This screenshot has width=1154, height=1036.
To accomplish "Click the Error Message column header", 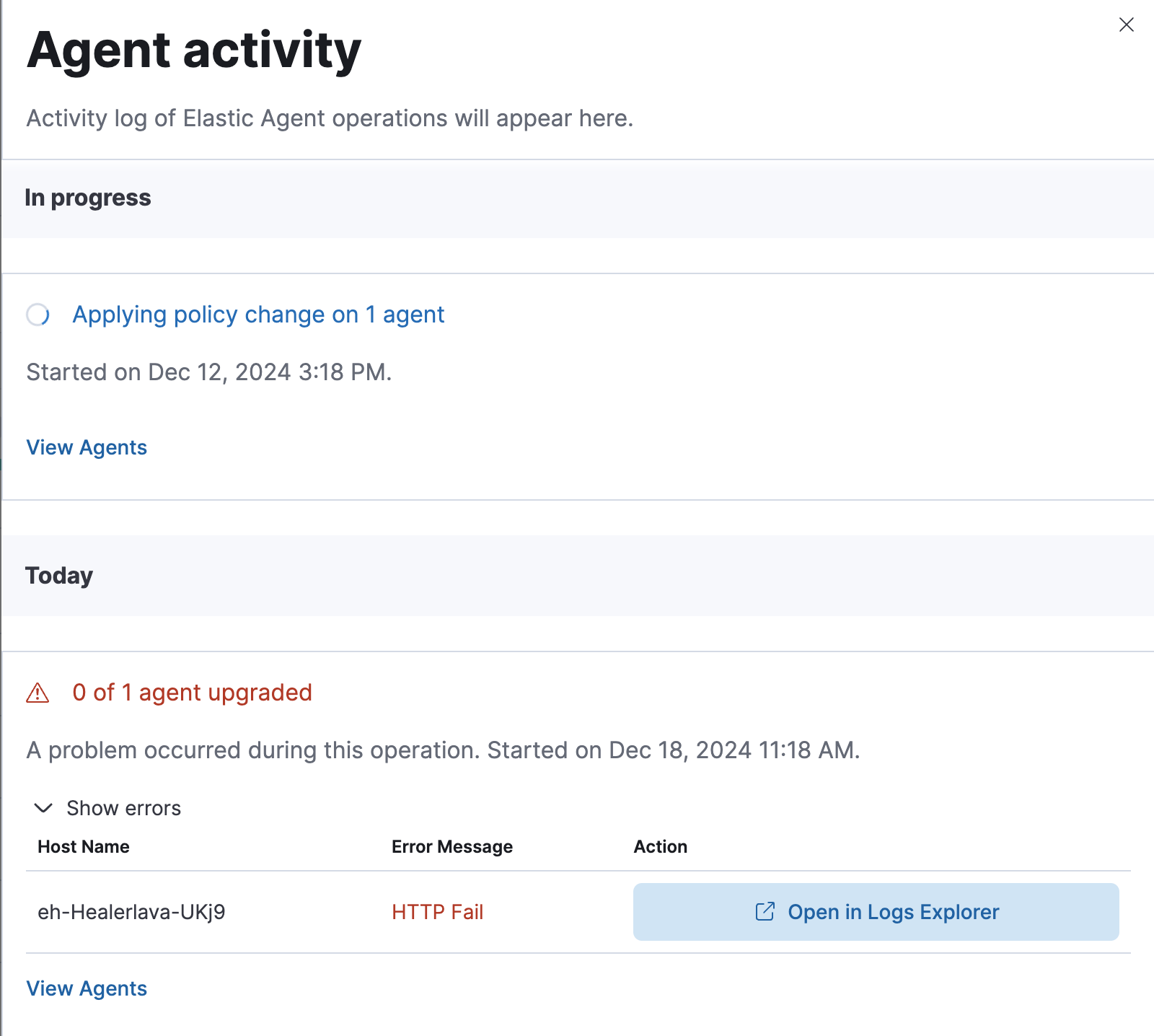I will click(x=452, y=846).
